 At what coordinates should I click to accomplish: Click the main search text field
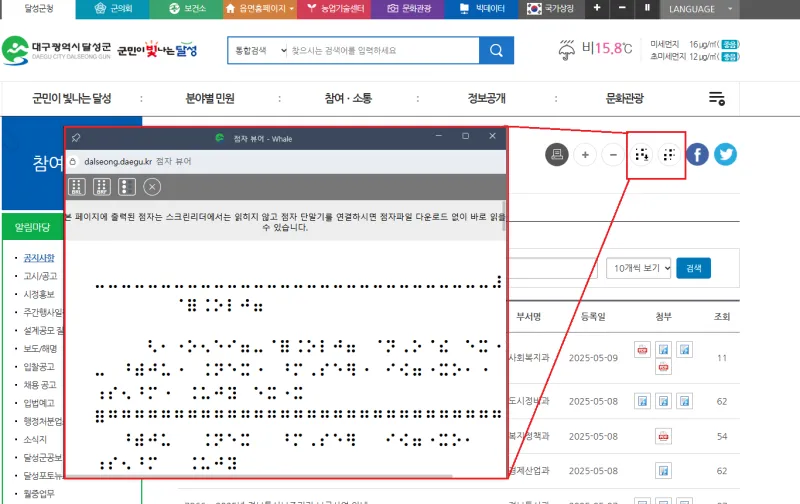point(382,50)
